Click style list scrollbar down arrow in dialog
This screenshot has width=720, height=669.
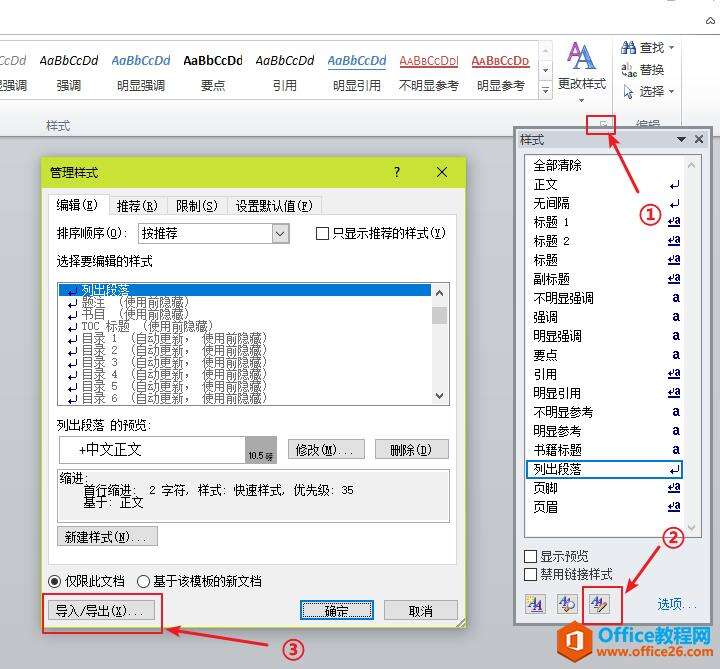[x=439, y=396]
